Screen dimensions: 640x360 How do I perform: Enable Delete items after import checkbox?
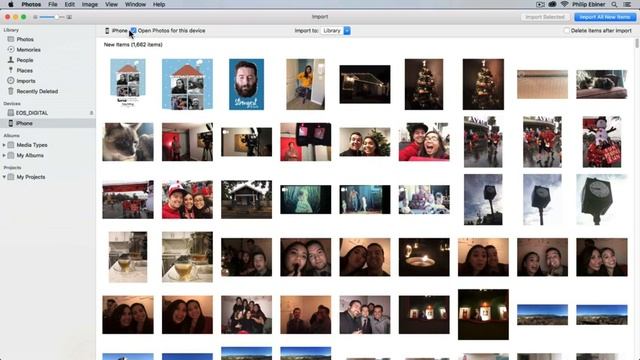coord(566,31)
